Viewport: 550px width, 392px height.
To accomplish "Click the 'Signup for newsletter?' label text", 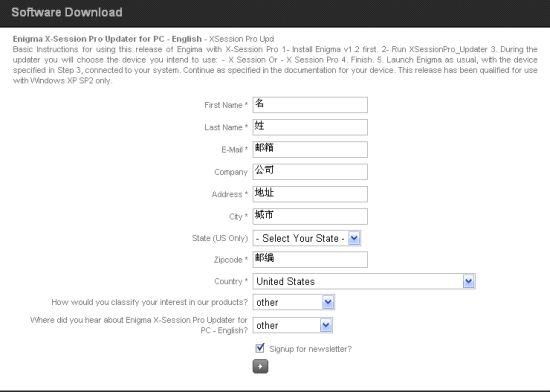I will pyautogui.click(x=310, y=349).
